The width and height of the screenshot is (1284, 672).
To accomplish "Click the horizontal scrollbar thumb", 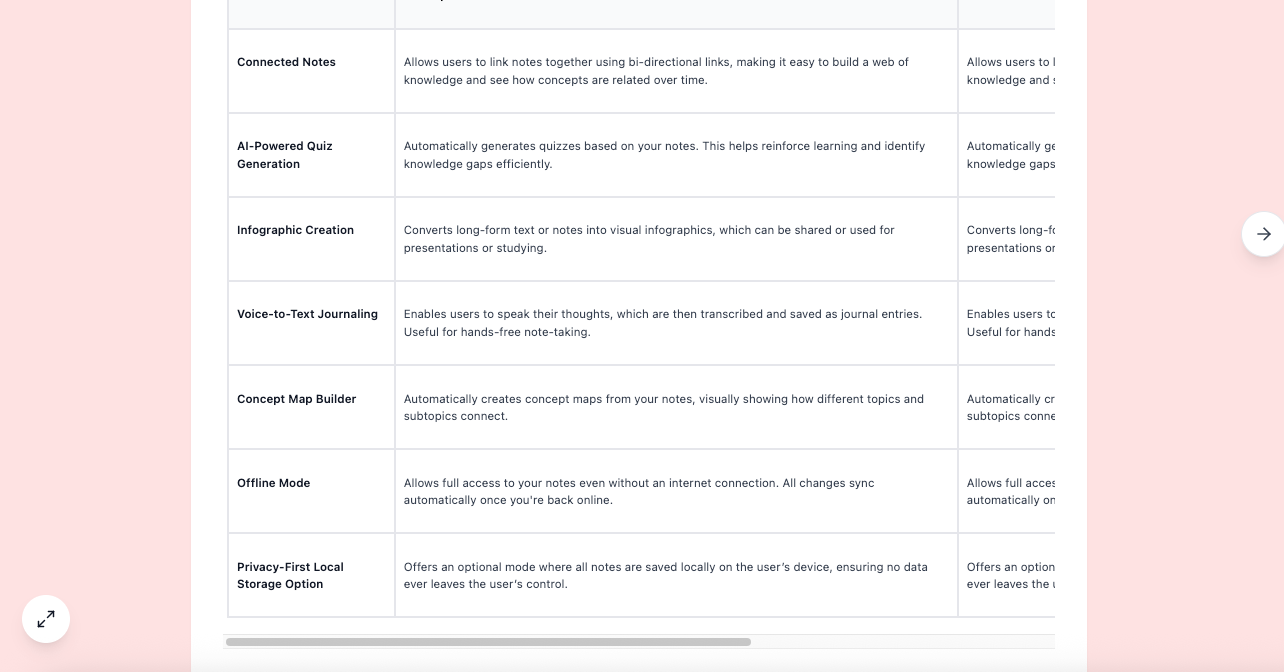I will click(x=488, y=642).
